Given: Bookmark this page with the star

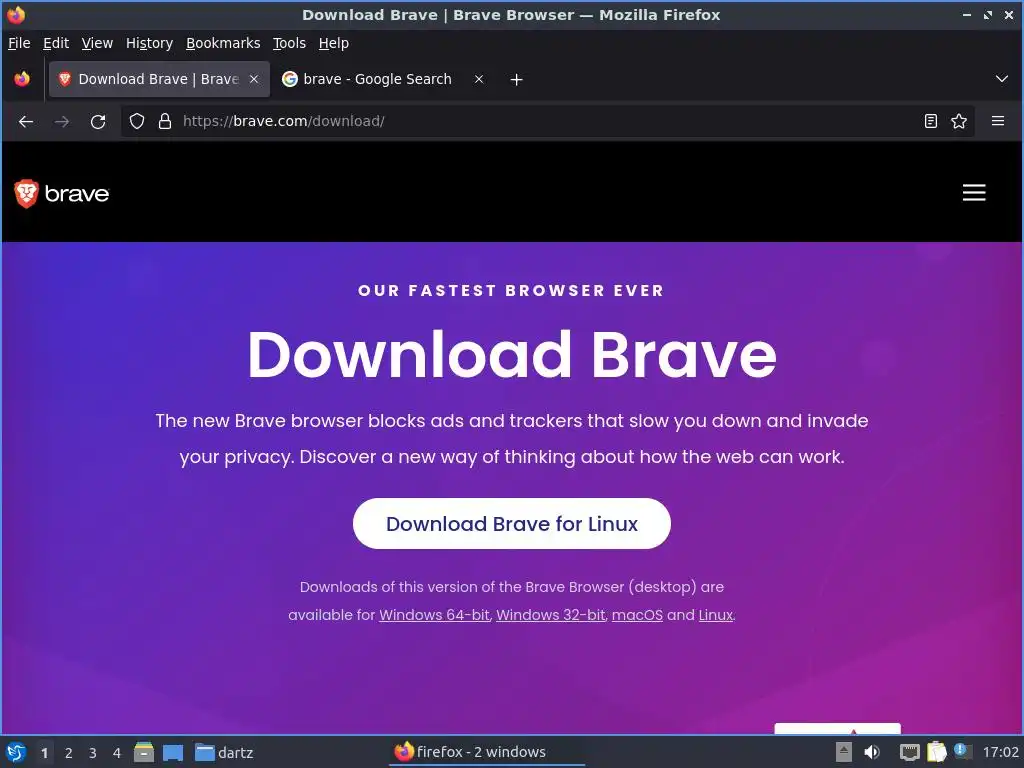Looking at the screenshot, I should tap(959, 121).
